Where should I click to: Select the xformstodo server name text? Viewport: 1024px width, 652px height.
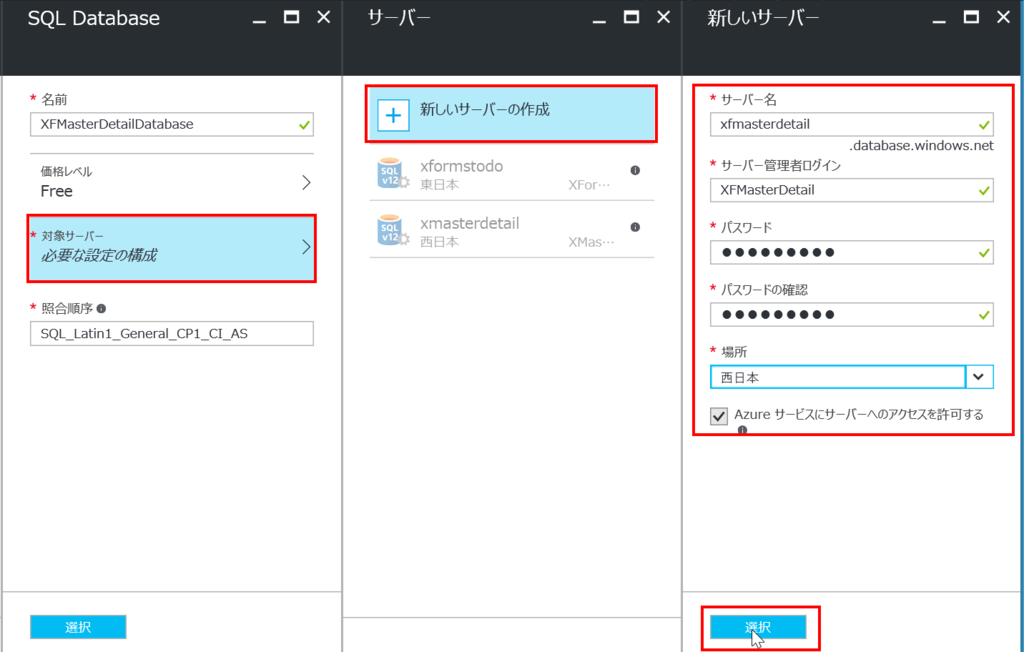tap(462, 166)
